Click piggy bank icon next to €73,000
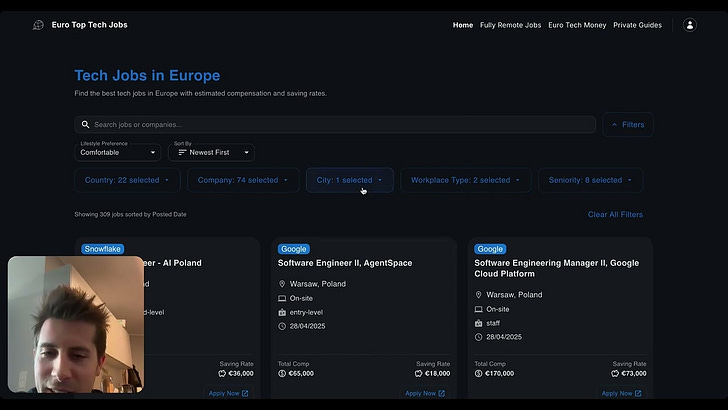Image resolution: width=728 pixels, height=410 pixels. 615,373
